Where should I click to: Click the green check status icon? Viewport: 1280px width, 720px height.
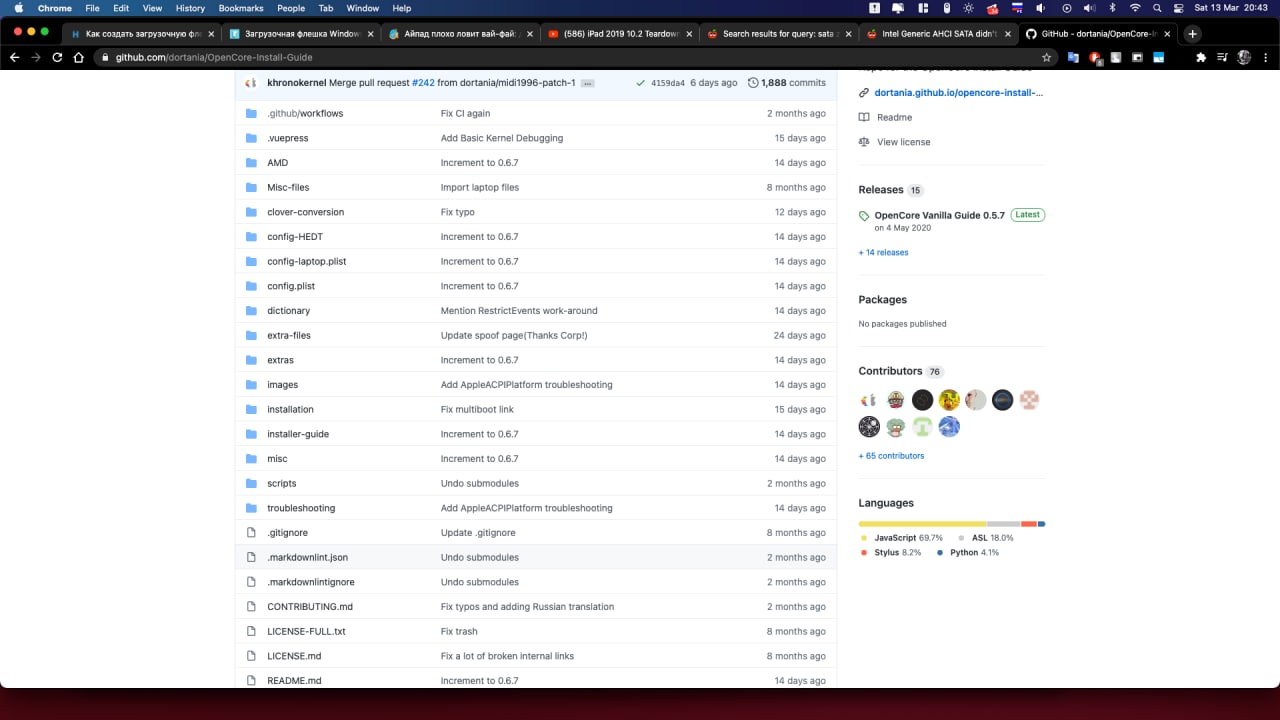pyautogui.click(x=640, y=83)
